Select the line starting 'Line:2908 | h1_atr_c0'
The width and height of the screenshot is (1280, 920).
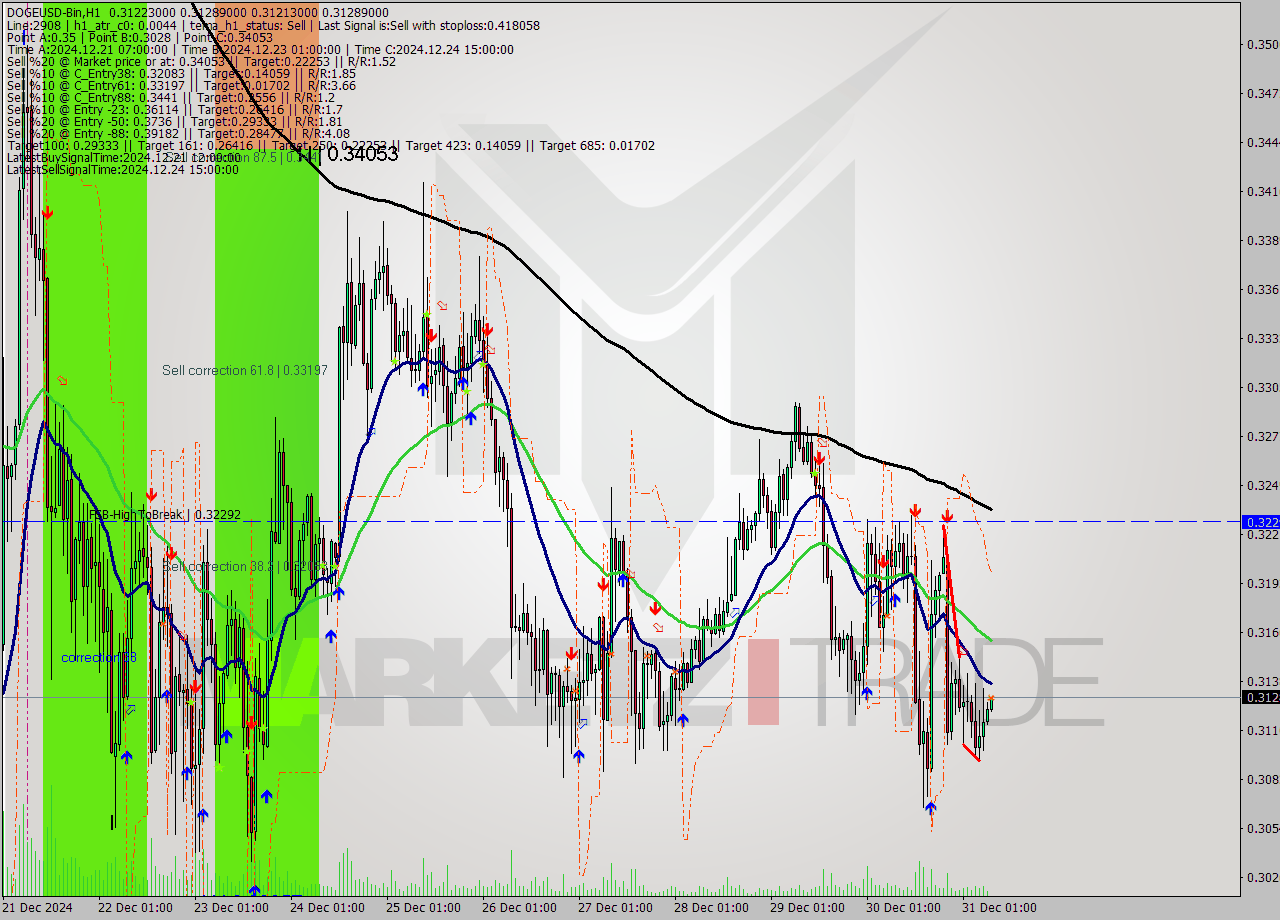click(x=273, y=25)
